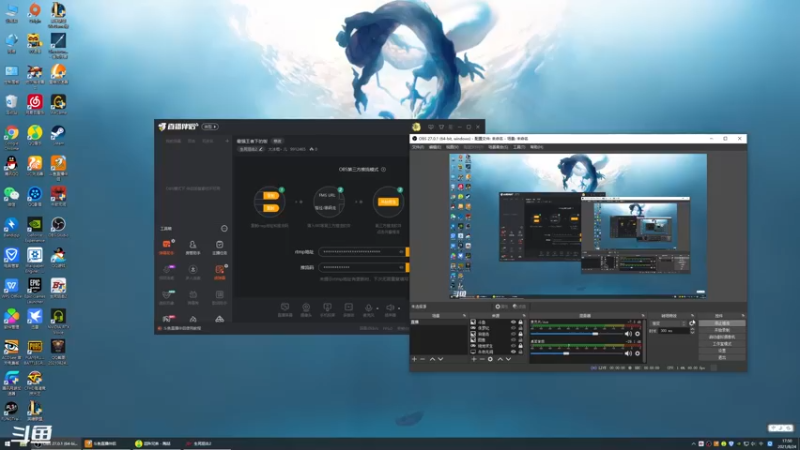Open Google Chrome desktop shortcut

[11, 136]
